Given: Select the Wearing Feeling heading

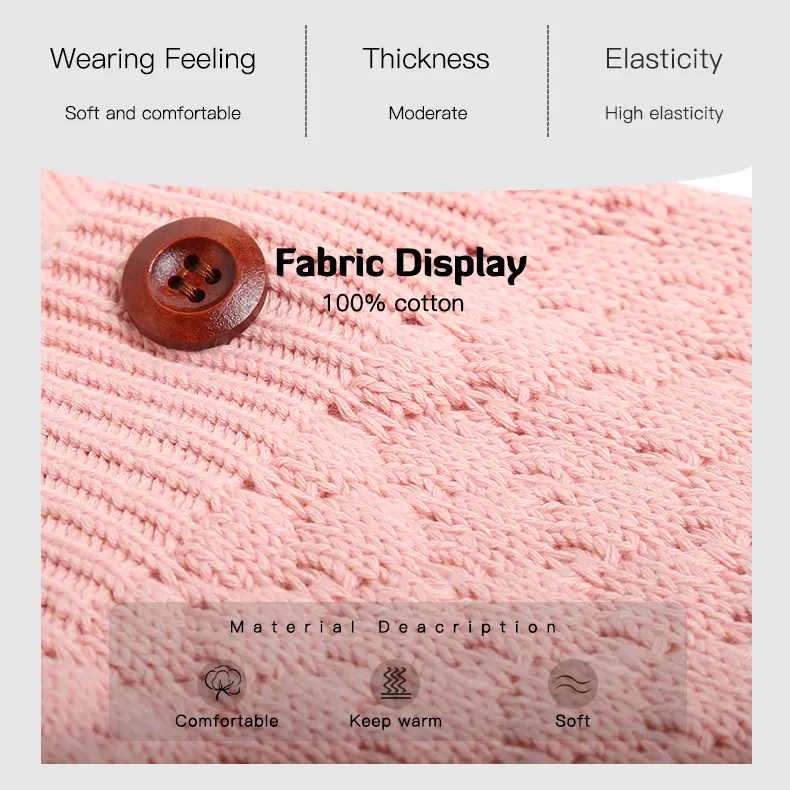Looking at the screenshot, I should coord(153,59).
